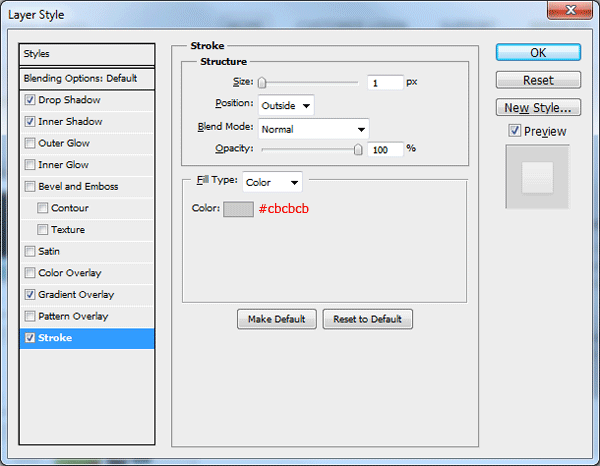Enable the Pattern Overlay checkbox
Image resolution: width=600 pixels, height=466 pixels.
30,316
